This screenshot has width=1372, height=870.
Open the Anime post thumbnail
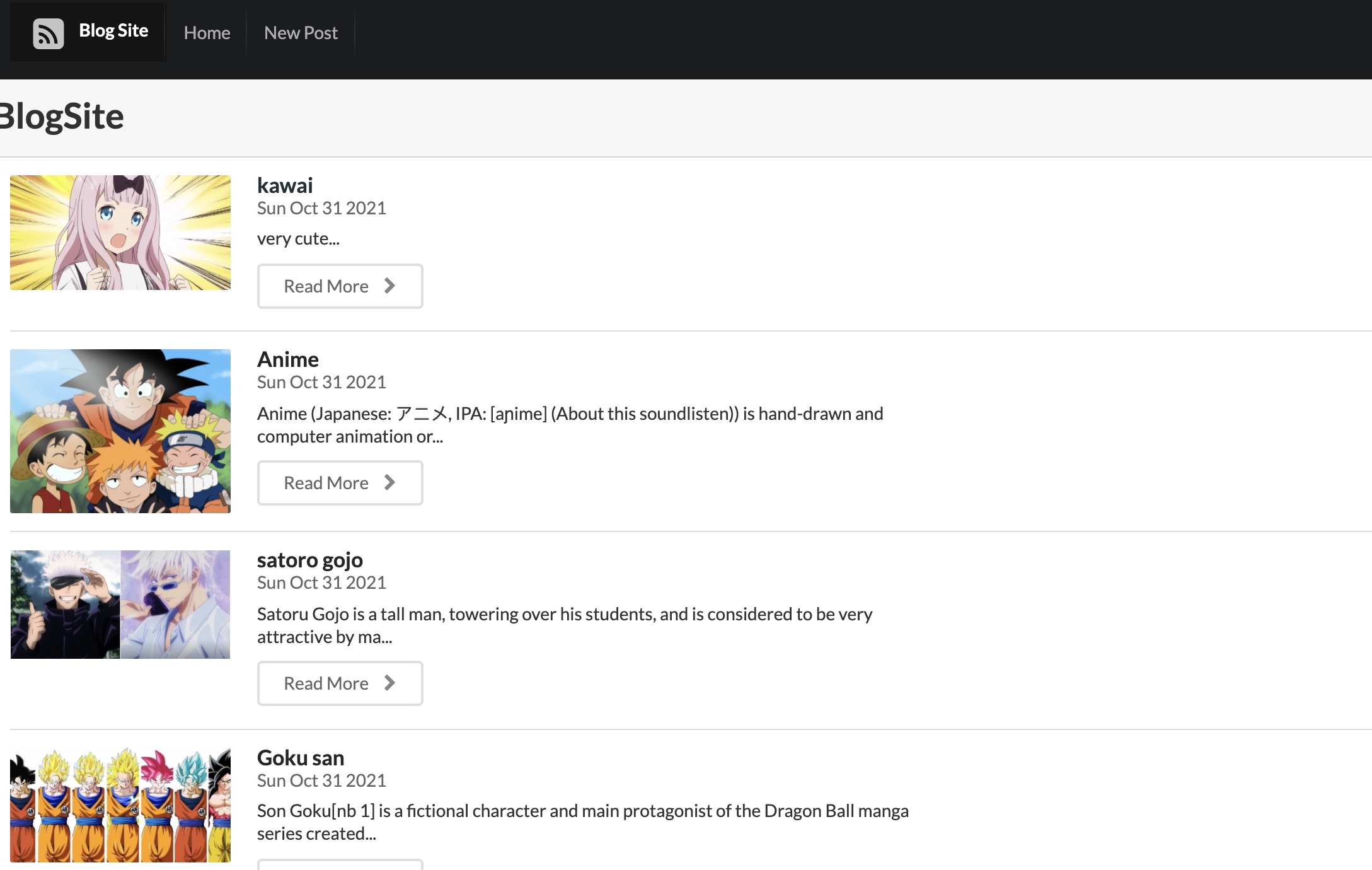[x=120, y=431]
